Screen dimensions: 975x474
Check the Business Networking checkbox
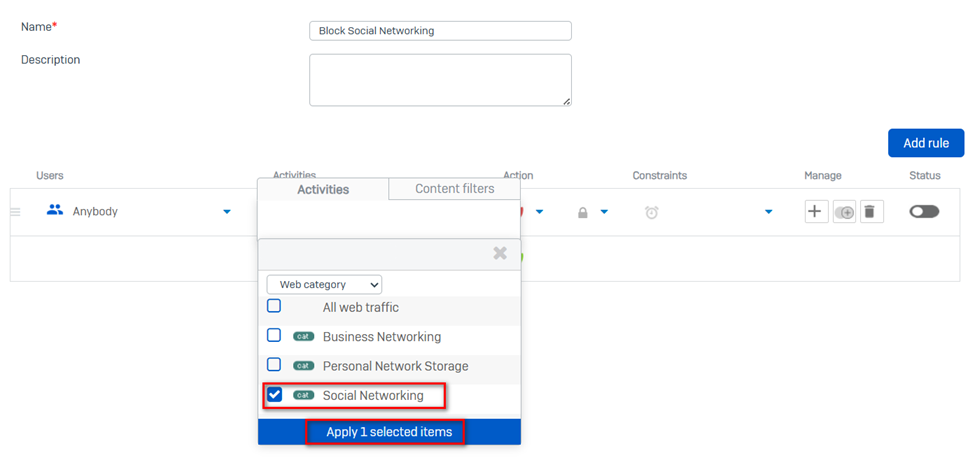pos(274,336)
